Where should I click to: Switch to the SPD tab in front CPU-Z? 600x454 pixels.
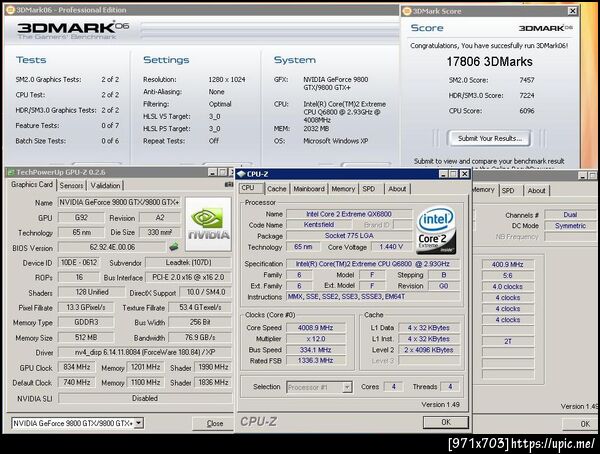369,189
